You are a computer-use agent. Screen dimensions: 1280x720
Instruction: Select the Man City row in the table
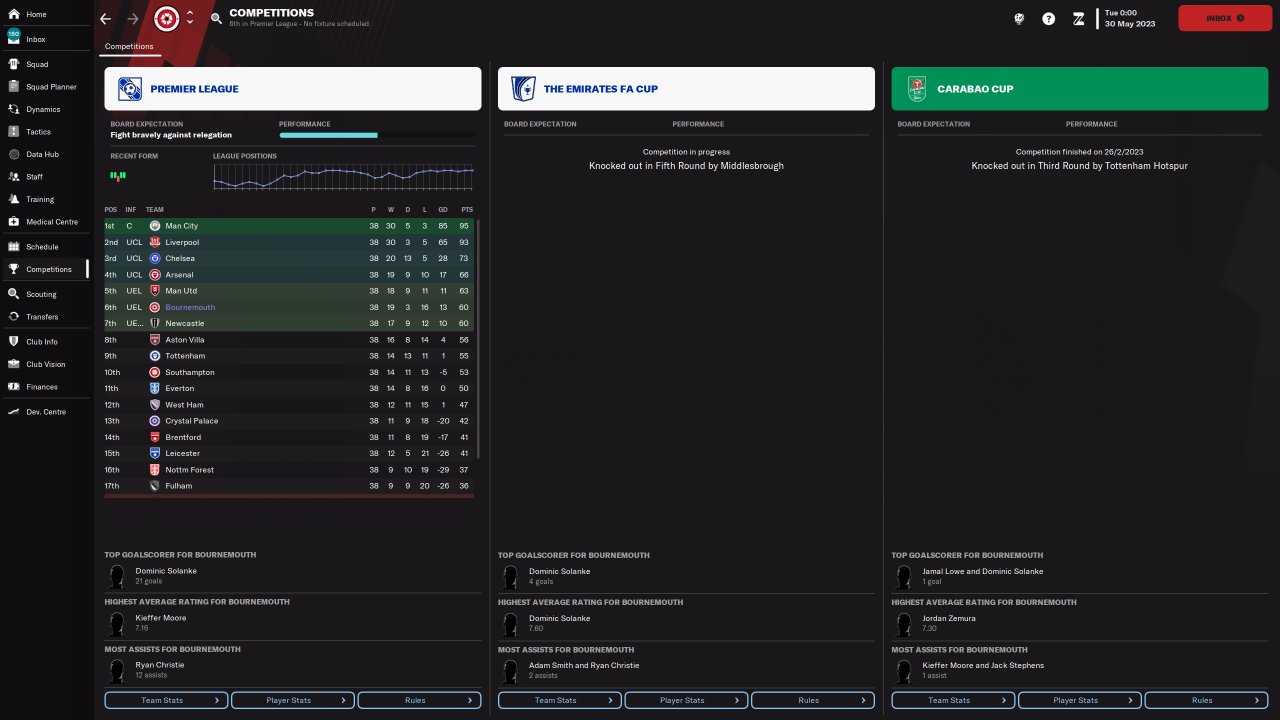pyautogui.click(x=290, y=226)
